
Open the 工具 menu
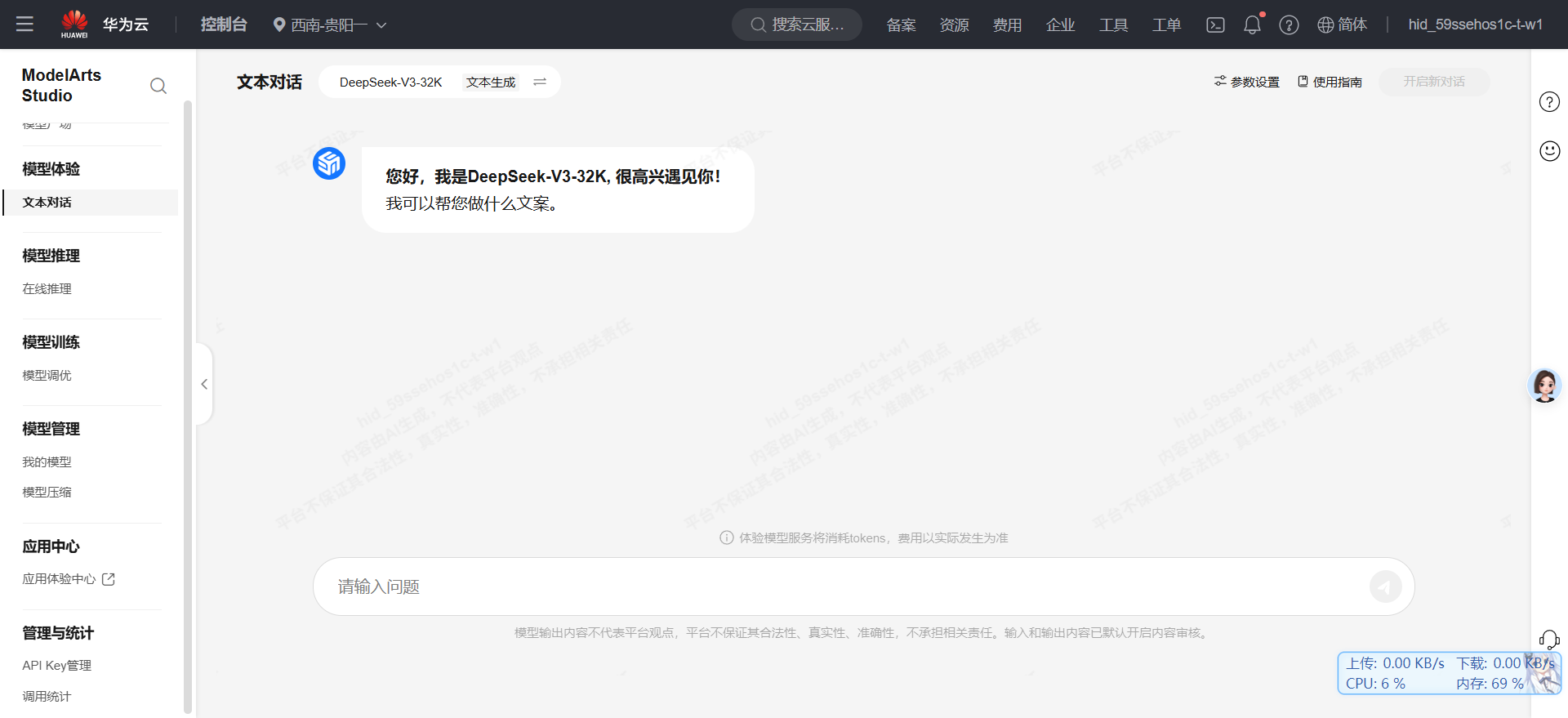1113,25
